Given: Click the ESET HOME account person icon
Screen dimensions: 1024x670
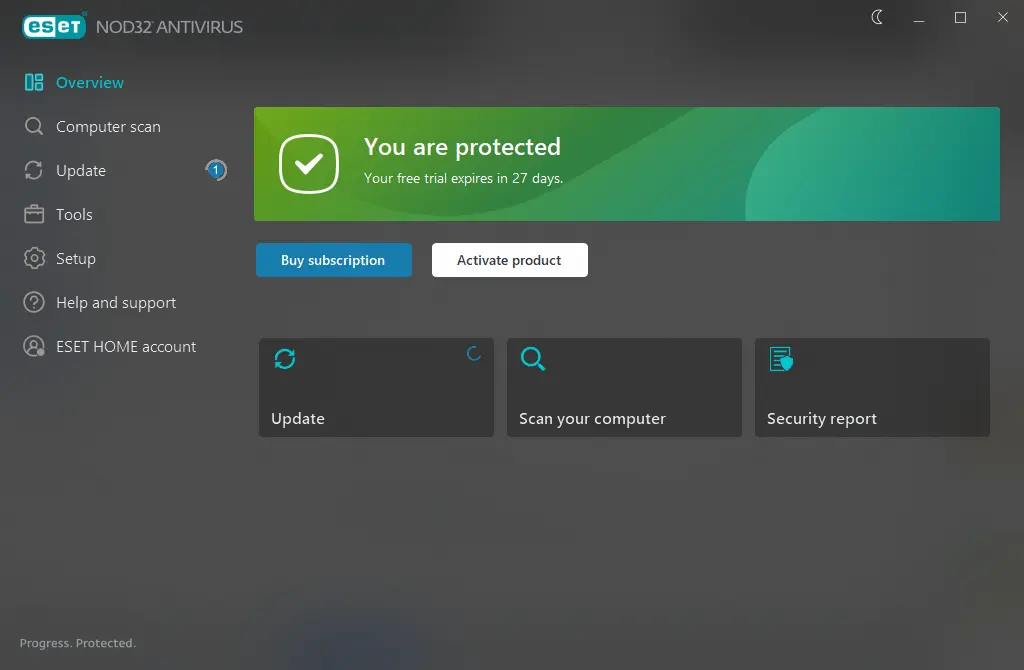Looking at the screenshot, I should pyautogui.click(x=34, y=346).
